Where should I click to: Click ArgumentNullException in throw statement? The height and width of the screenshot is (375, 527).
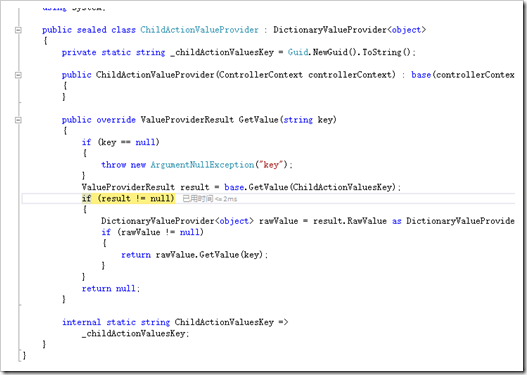point(202,165)
